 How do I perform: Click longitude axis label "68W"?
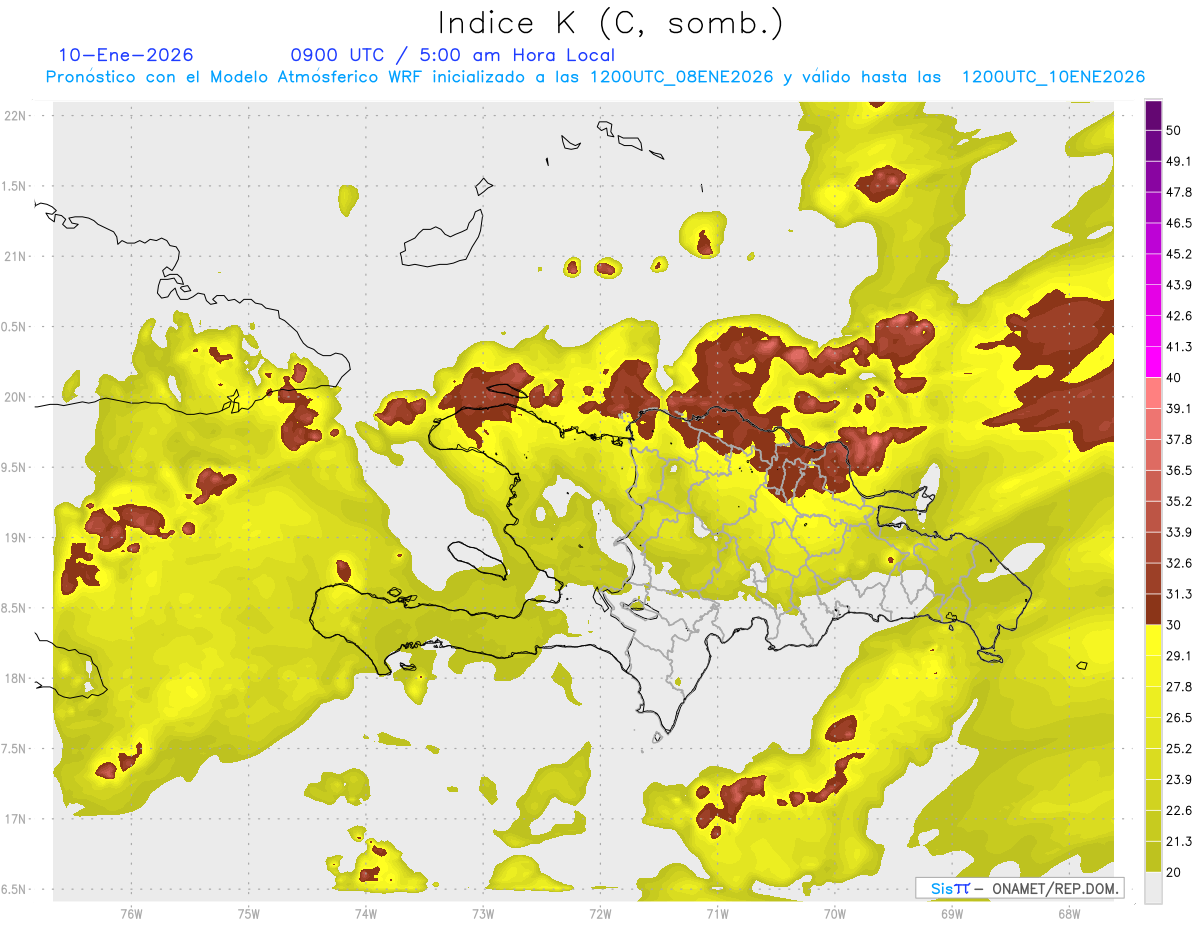(1068, 913)
